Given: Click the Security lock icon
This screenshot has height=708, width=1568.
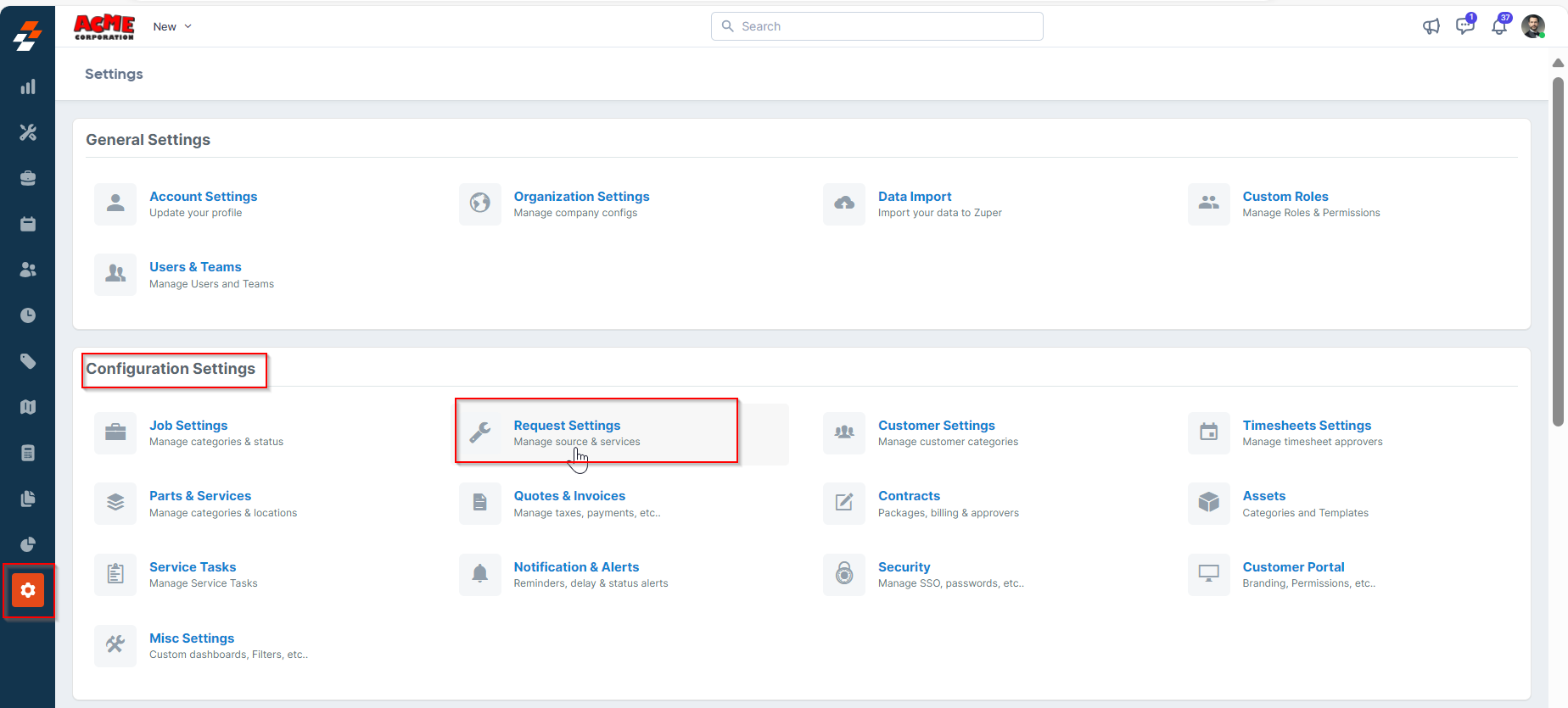Looking at the screenshot, I should click(844, 574).
